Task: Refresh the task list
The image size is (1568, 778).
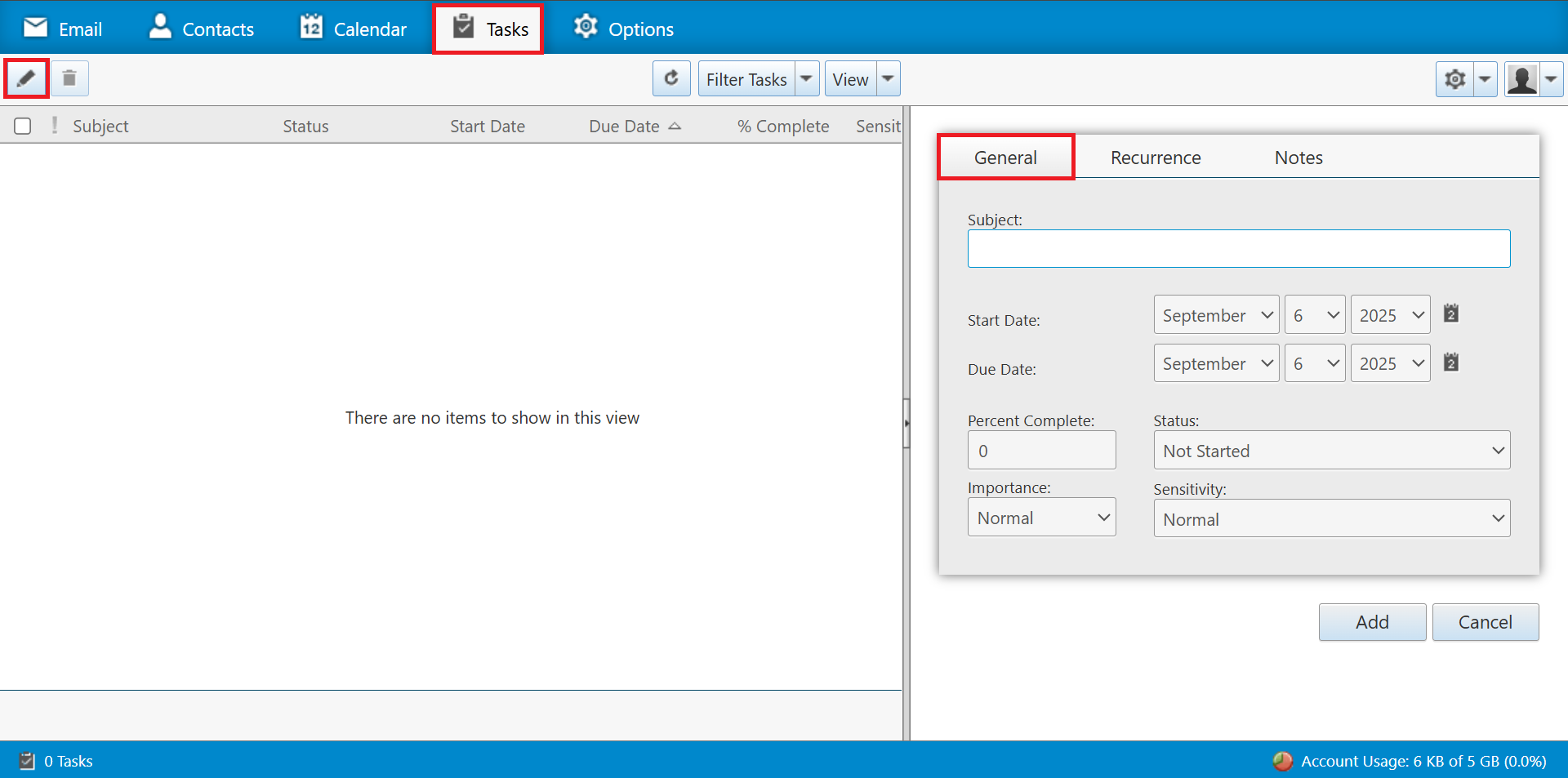Action: pyautogui.click(x=671, y=78)
